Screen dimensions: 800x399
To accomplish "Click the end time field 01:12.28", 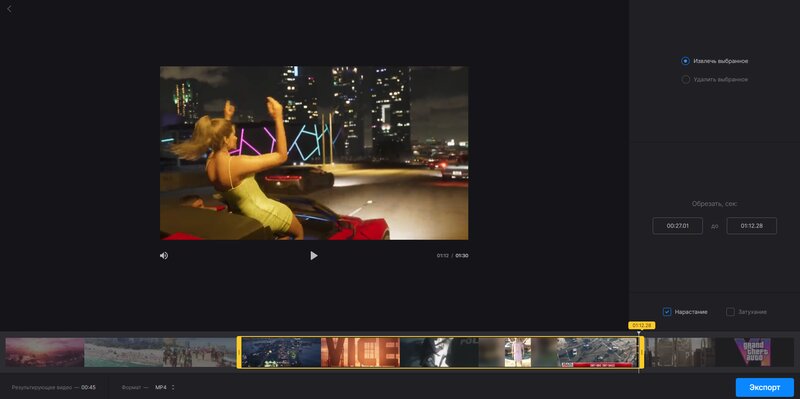I will 752,226.
